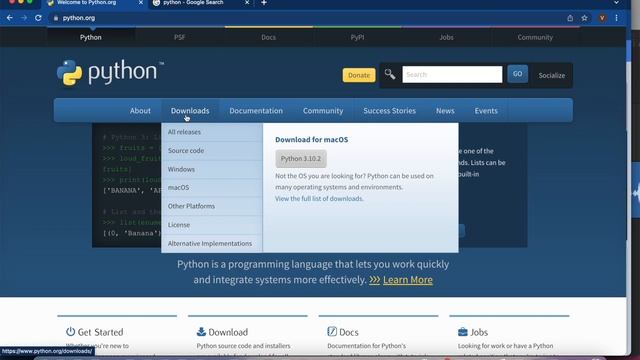Go back with the browser back arrow
The image size is (640, 360).
tap(9, 18)
